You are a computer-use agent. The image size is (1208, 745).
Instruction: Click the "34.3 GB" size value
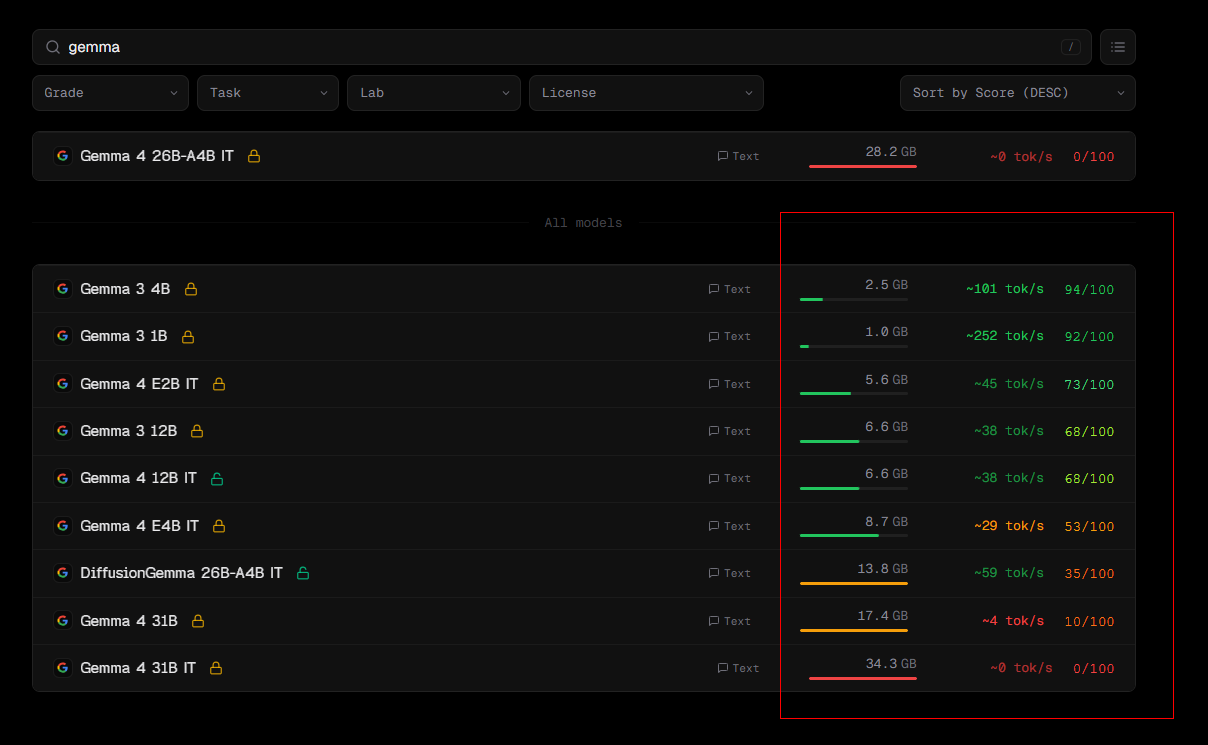[x=891, y=663]
